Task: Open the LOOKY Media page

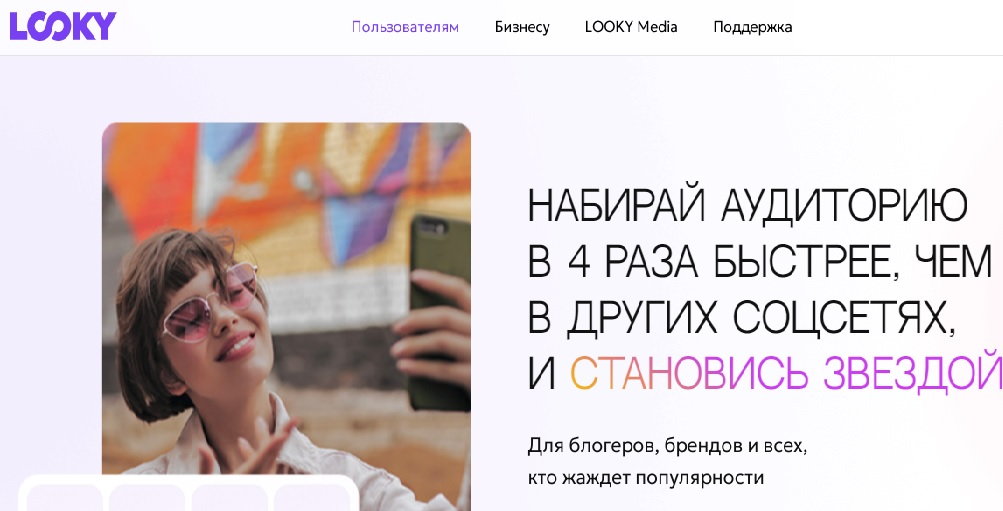Action: (x=631, y=27)
